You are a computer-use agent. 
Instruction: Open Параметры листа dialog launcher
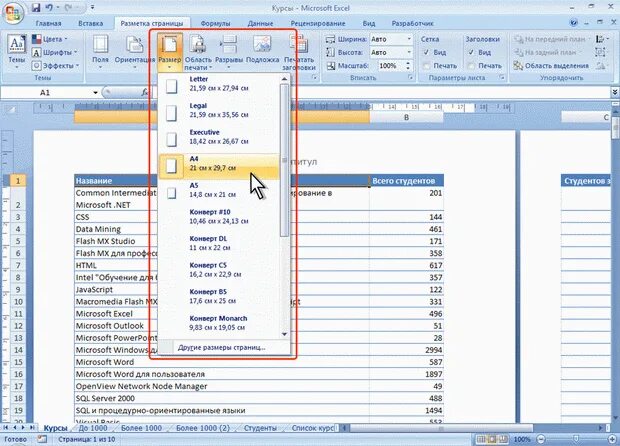pos(502,78)
